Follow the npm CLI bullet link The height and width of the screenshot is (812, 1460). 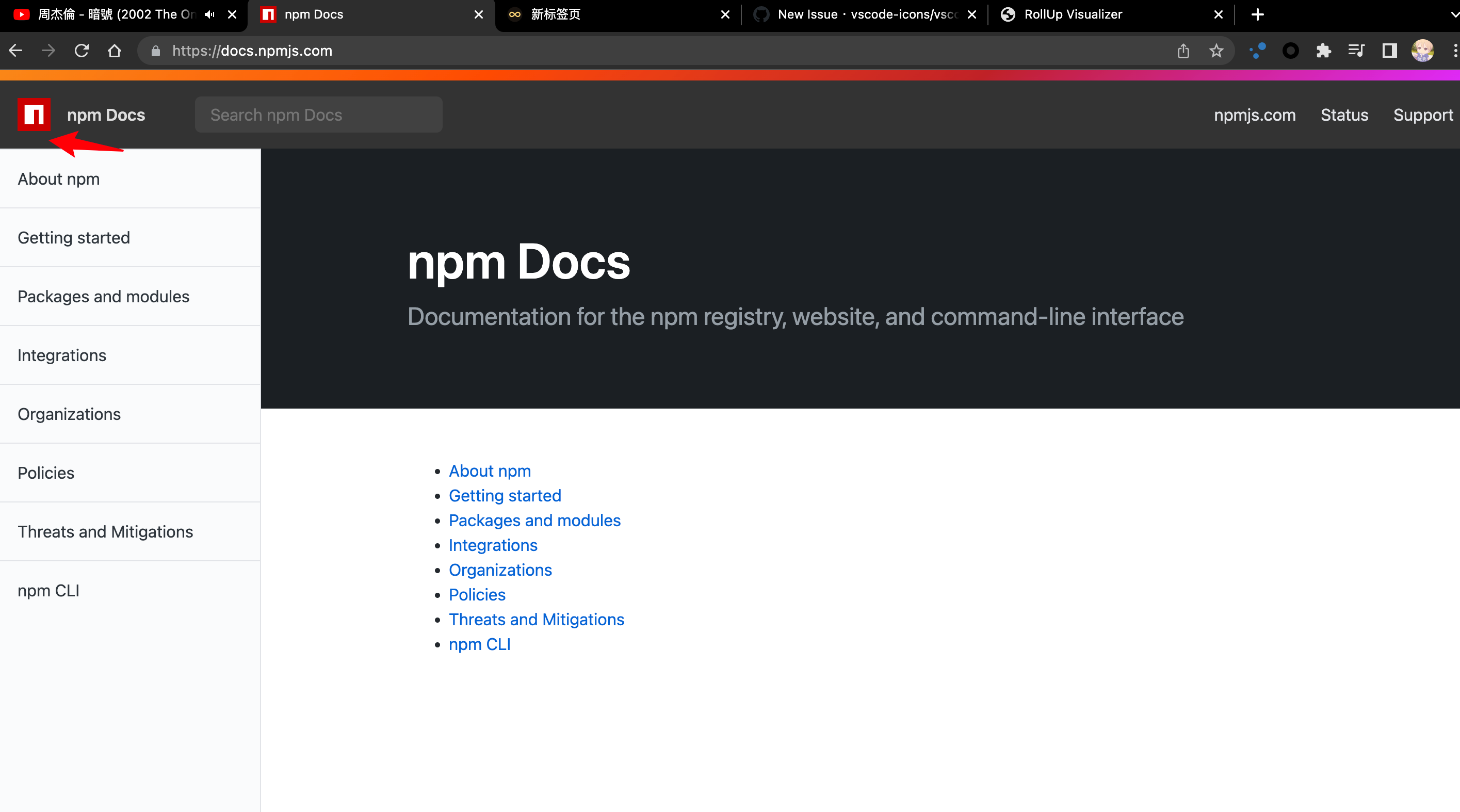[x=479, y=644]
